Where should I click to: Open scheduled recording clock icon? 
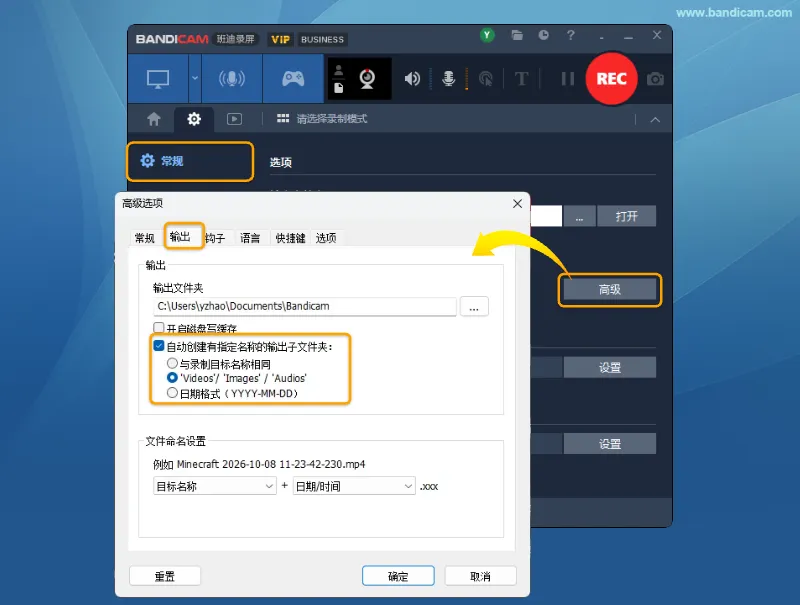(x=543, y=35)
